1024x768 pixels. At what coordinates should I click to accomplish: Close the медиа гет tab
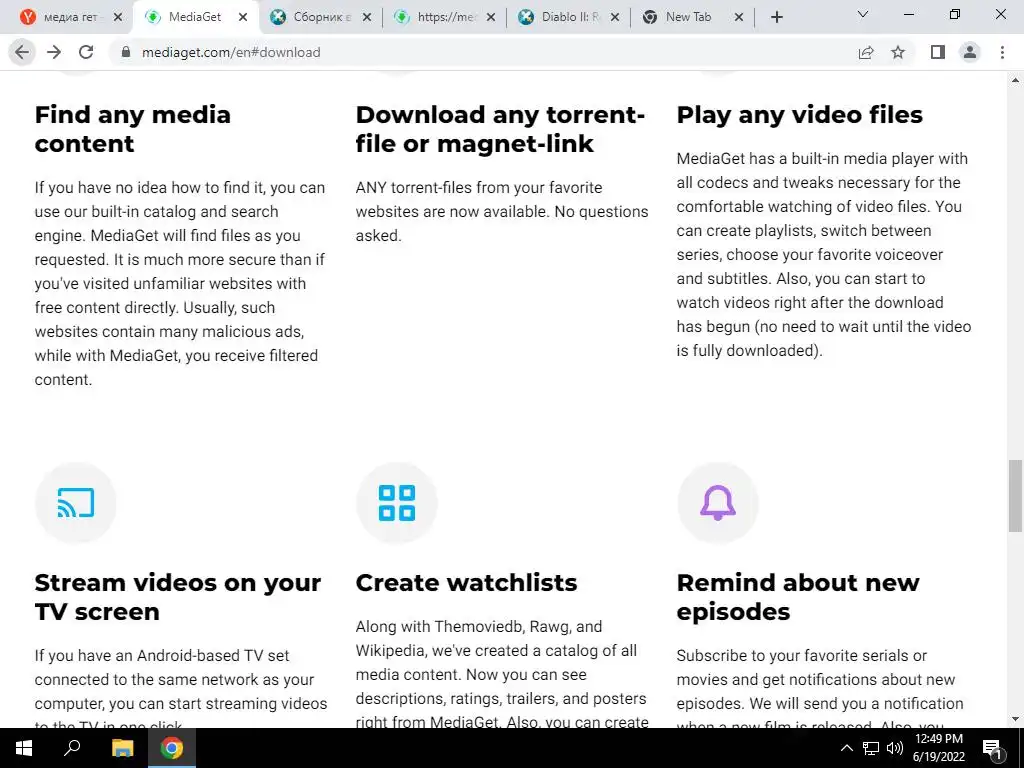coord(118,17)
